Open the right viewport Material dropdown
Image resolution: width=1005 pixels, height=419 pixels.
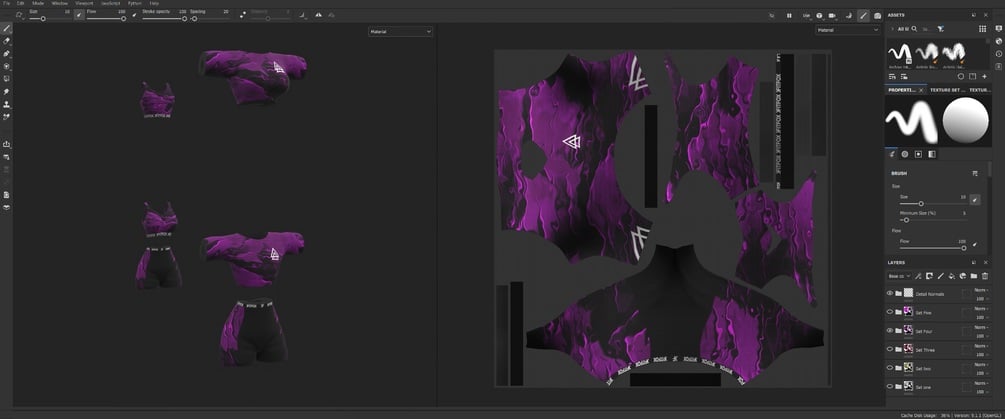847,29
